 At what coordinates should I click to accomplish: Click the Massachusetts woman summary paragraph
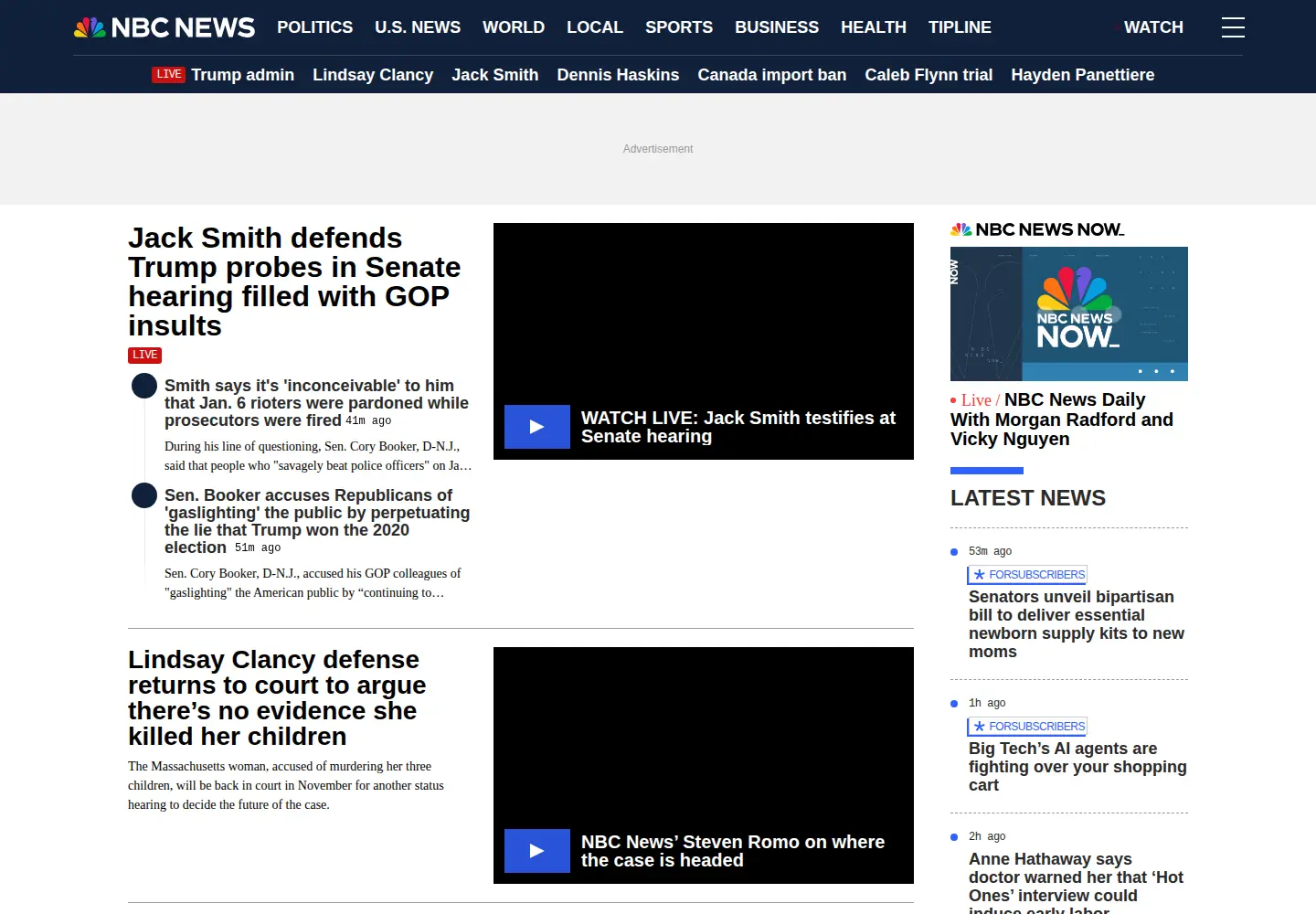tap(286, 785)
